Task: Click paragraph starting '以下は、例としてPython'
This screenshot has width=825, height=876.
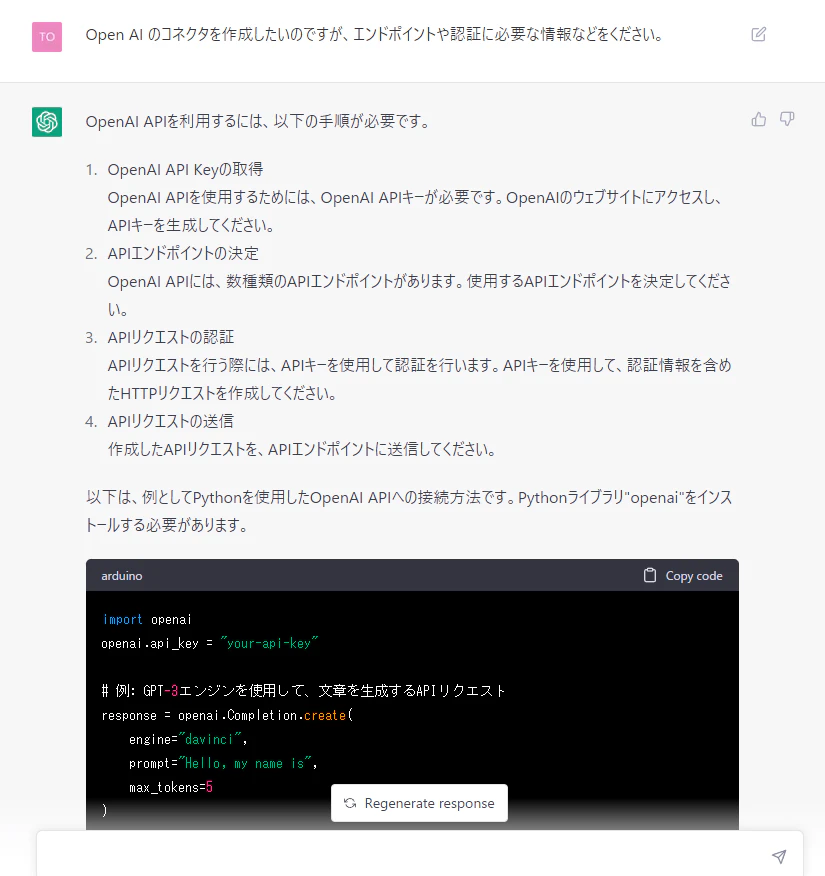Action: pyautogui.click(x=409, y=511)
